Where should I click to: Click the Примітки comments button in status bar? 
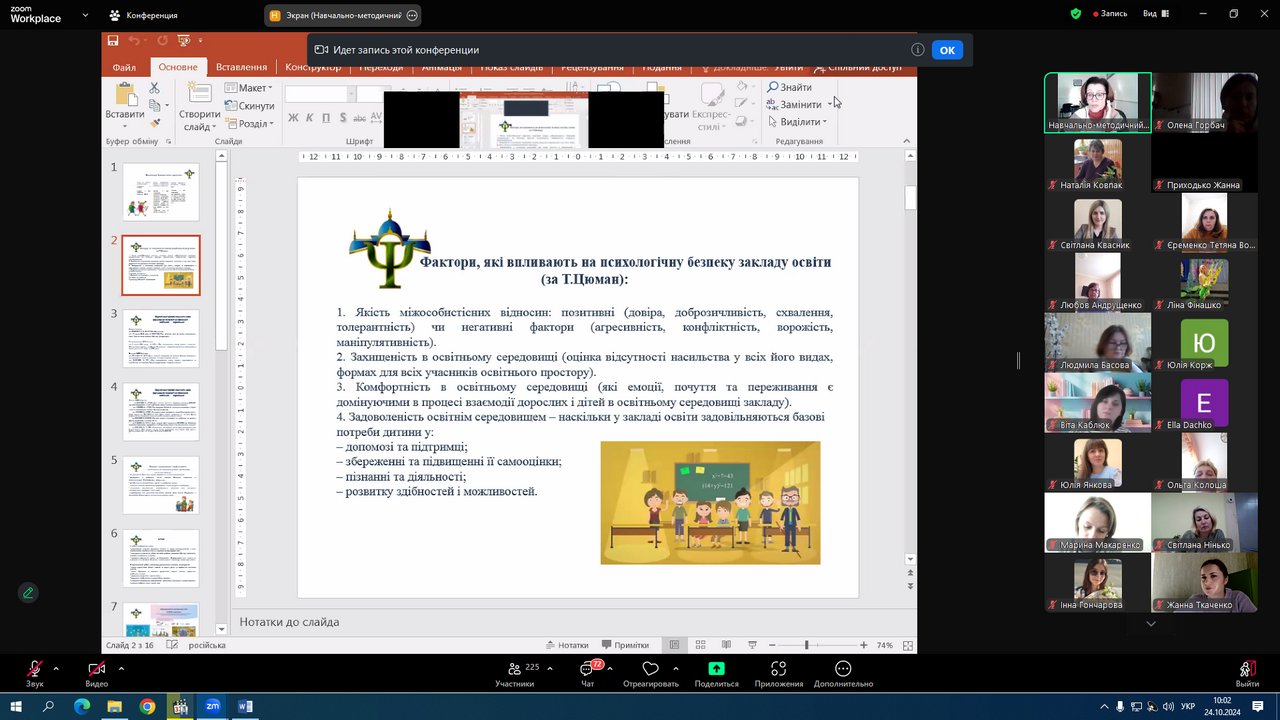625,645
